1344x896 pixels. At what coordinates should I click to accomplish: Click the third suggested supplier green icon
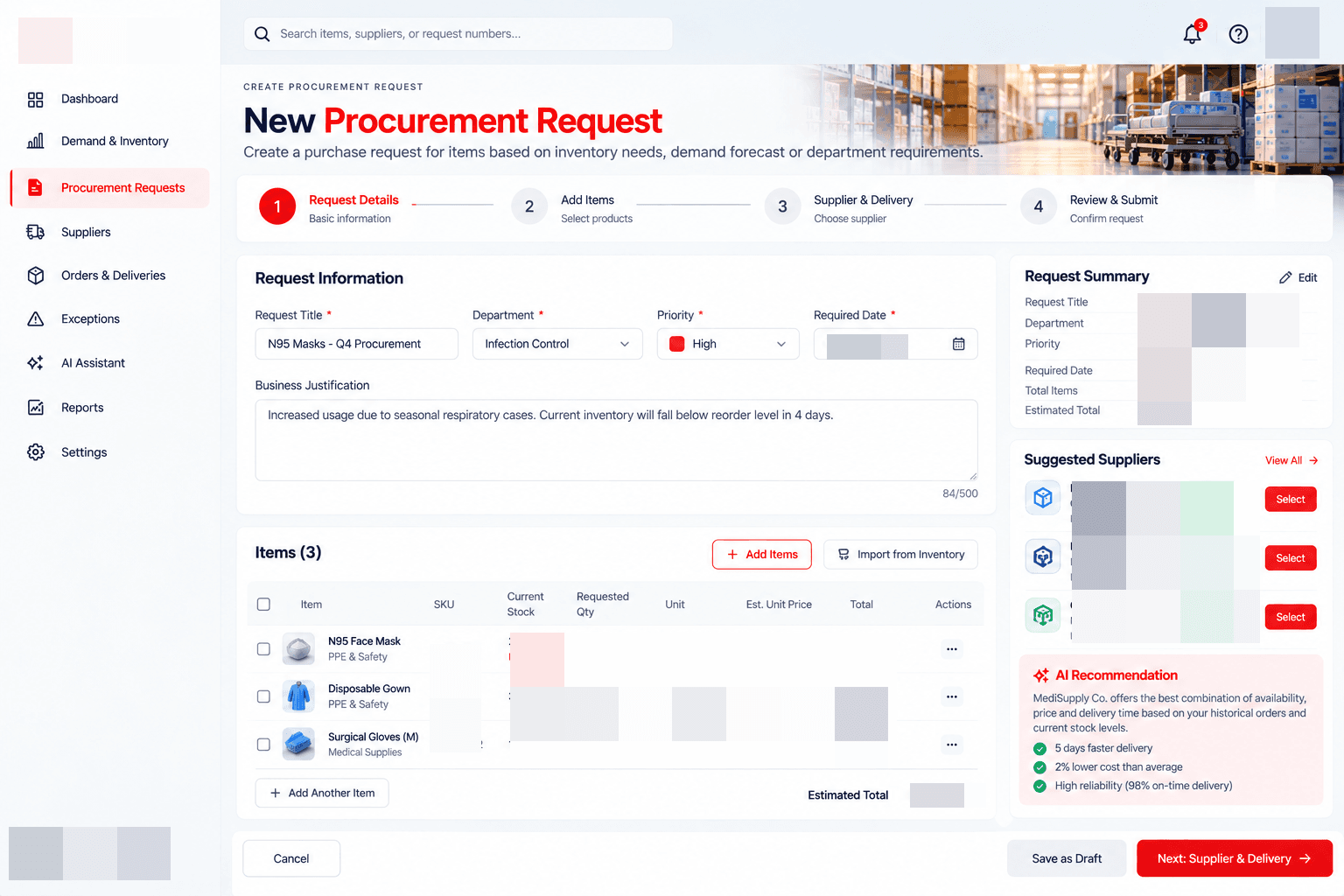click(1043, 615)
